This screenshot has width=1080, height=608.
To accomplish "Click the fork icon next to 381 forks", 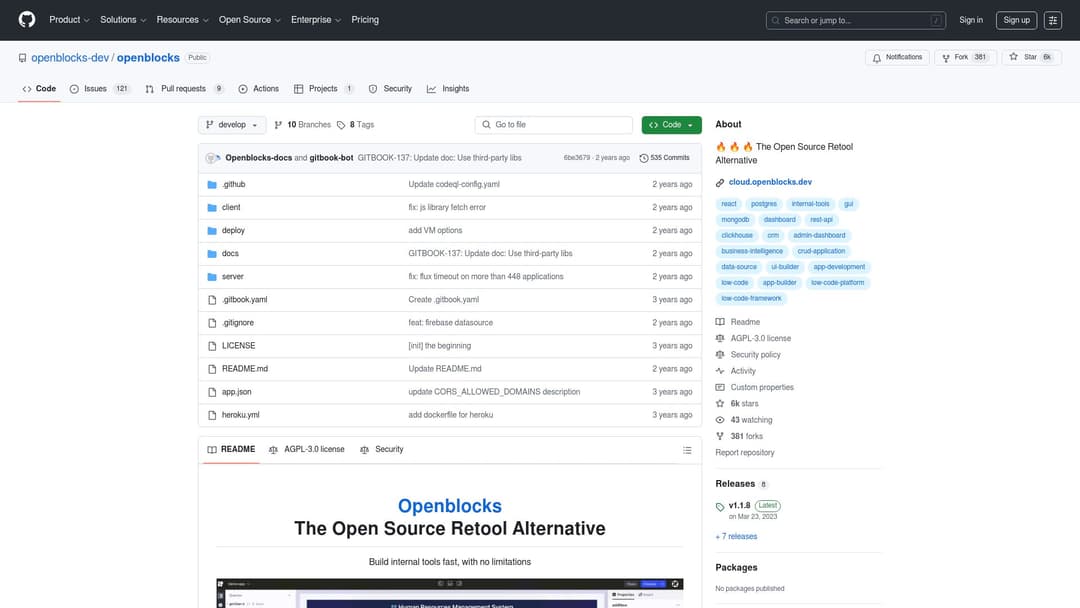I will [x=720, y=437].
